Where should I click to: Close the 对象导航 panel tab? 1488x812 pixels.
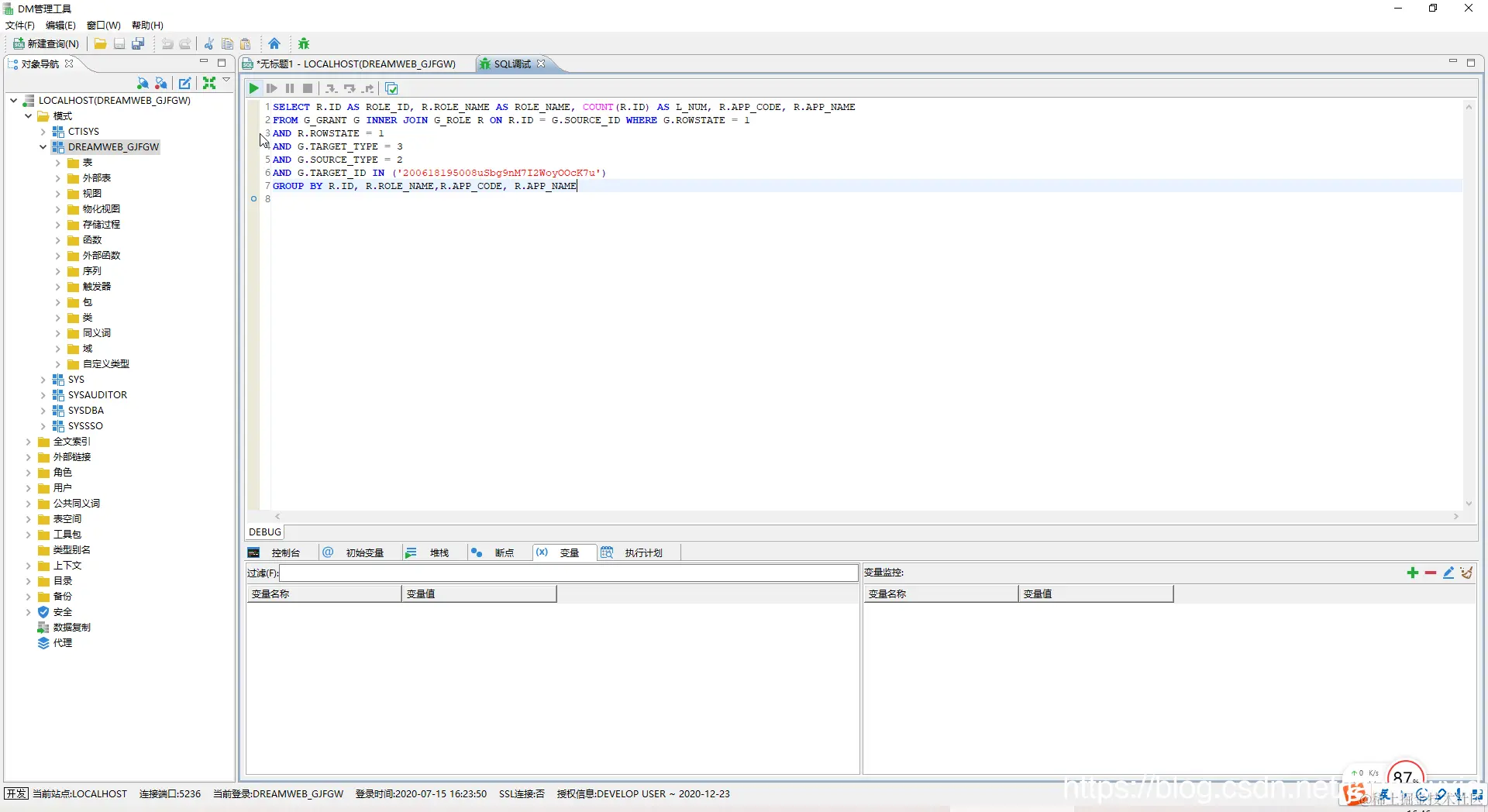click(x=69, y=64)
